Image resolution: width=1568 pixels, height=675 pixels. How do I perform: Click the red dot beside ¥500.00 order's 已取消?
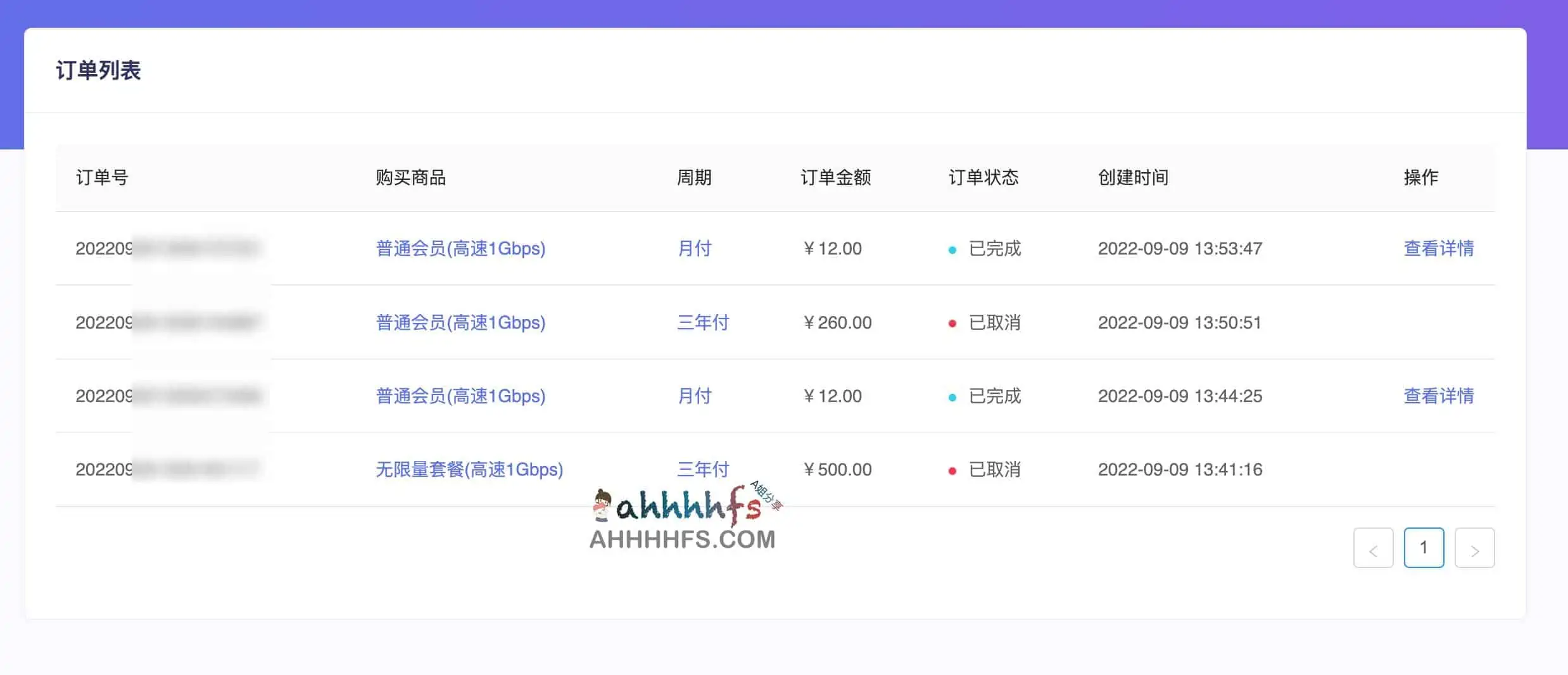[952, 469]
